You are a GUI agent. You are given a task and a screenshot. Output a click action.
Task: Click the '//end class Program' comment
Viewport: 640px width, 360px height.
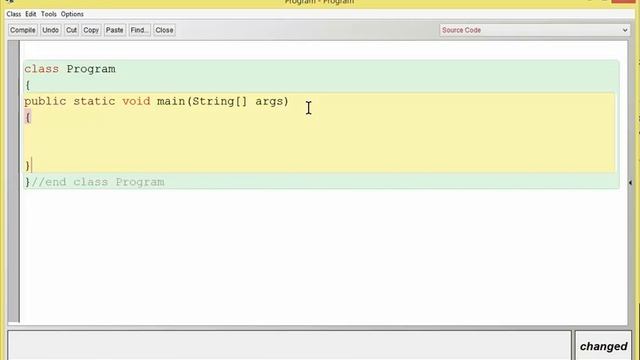tap(98, 182)
